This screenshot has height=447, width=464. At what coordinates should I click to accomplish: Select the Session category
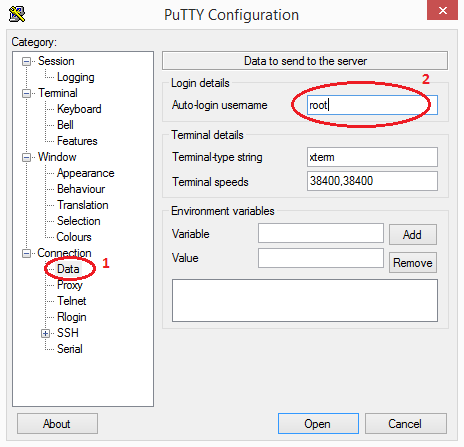coord(56,61)
